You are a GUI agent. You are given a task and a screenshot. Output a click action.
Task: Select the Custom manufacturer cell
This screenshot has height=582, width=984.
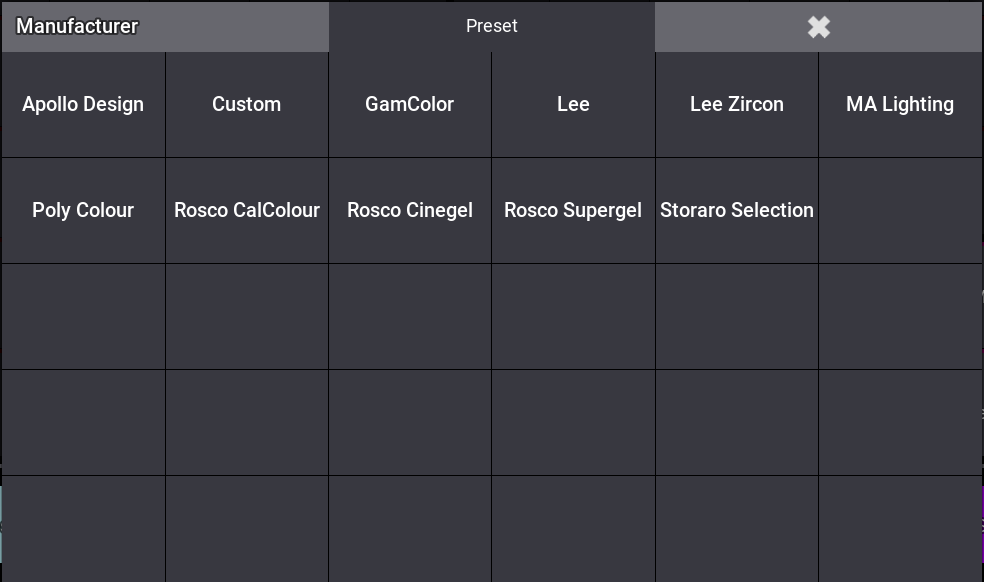click(x=246, y=105)
